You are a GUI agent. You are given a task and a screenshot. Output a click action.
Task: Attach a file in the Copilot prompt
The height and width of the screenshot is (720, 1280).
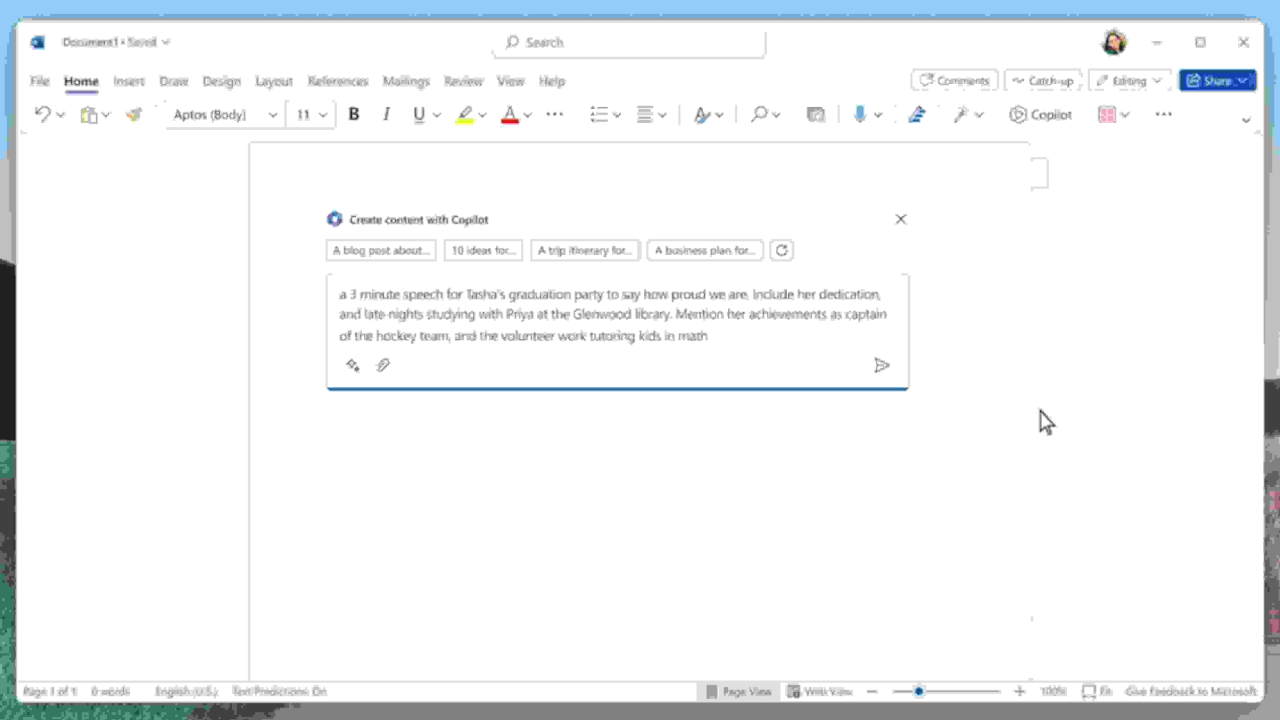click(383, 365)
